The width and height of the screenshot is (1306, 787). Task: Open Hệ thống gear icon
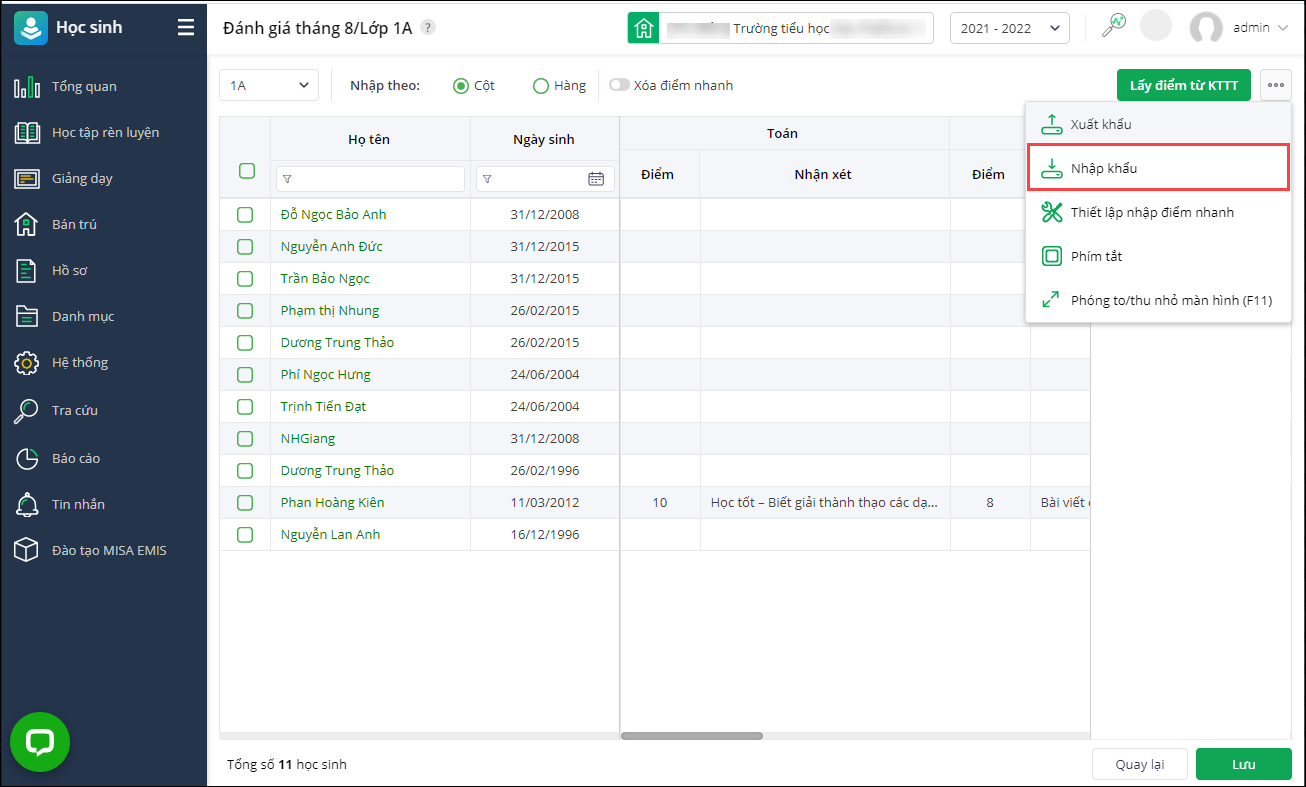pyautogui.click(x=27, y=363)
